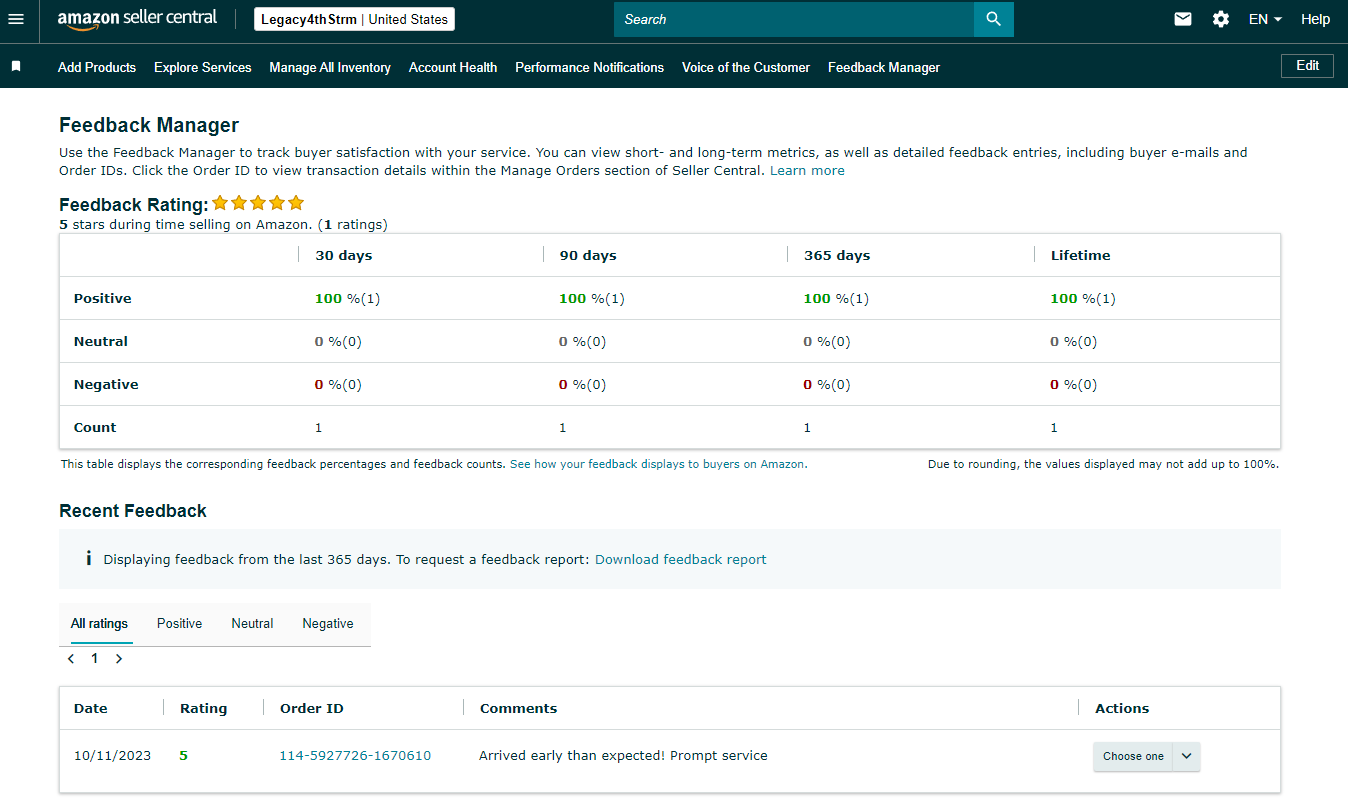Click the Lifetime column header
Screen dimensions: 1348x807
(x=1080, y=255)
